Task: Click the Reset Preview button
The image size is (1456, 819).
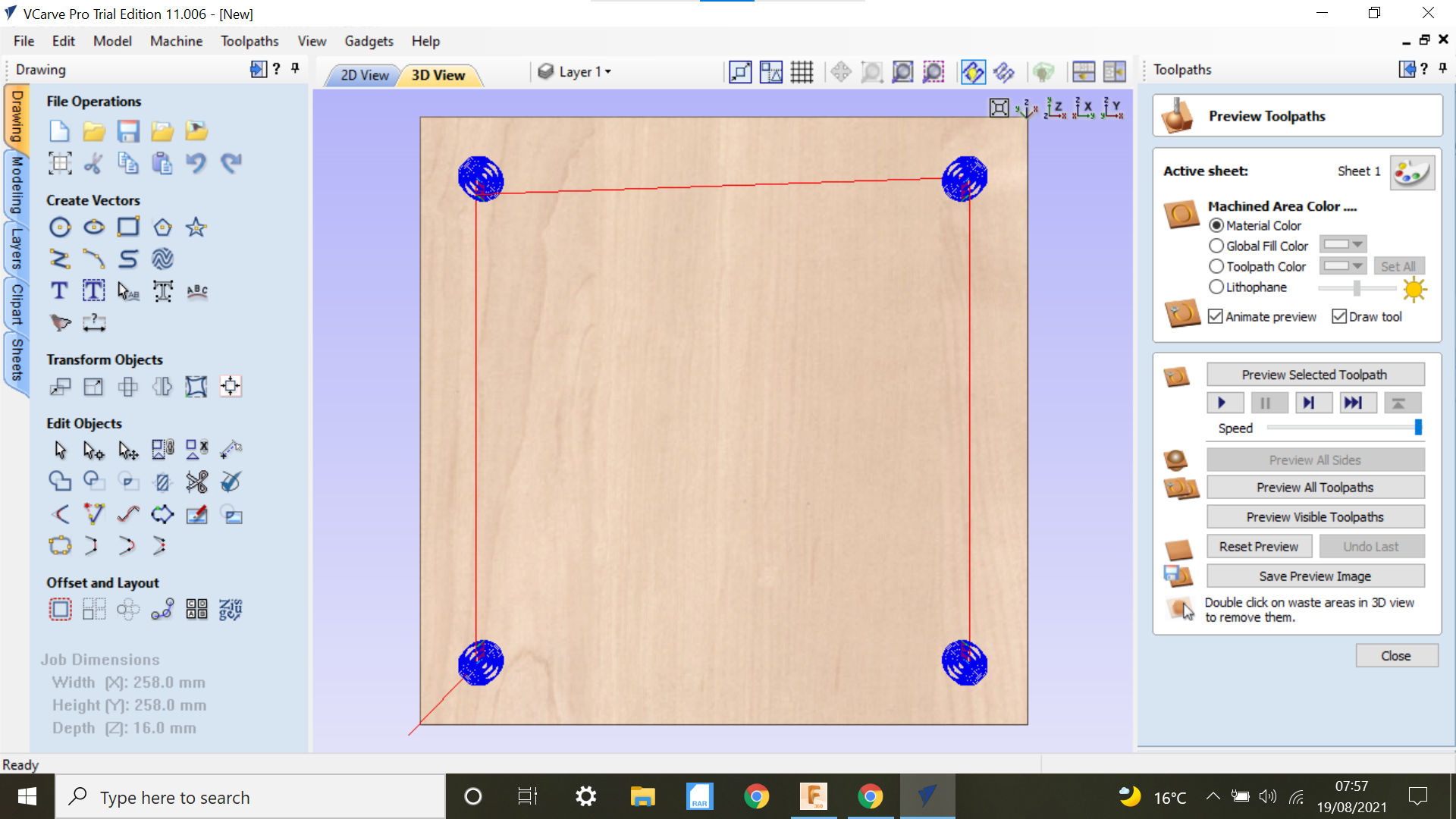Action: 1259,546
